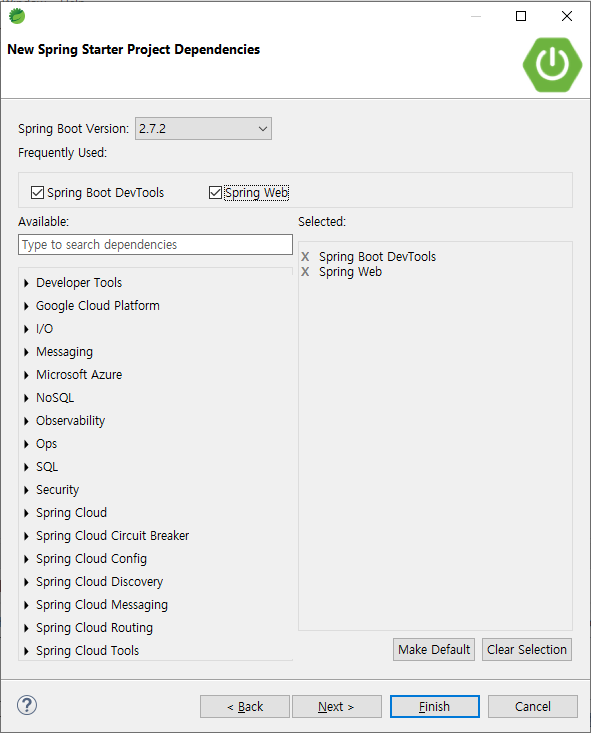Click the Make Default button

pos(434,649)
